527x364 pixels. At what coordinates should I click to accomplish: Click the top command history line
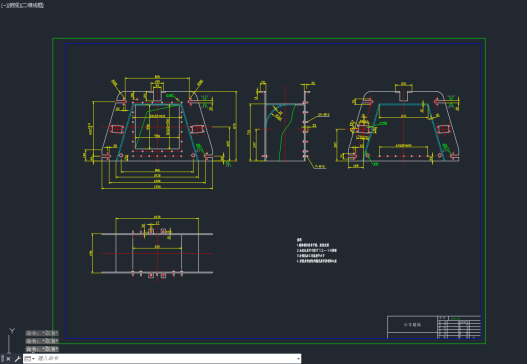[x=42, y=333]
